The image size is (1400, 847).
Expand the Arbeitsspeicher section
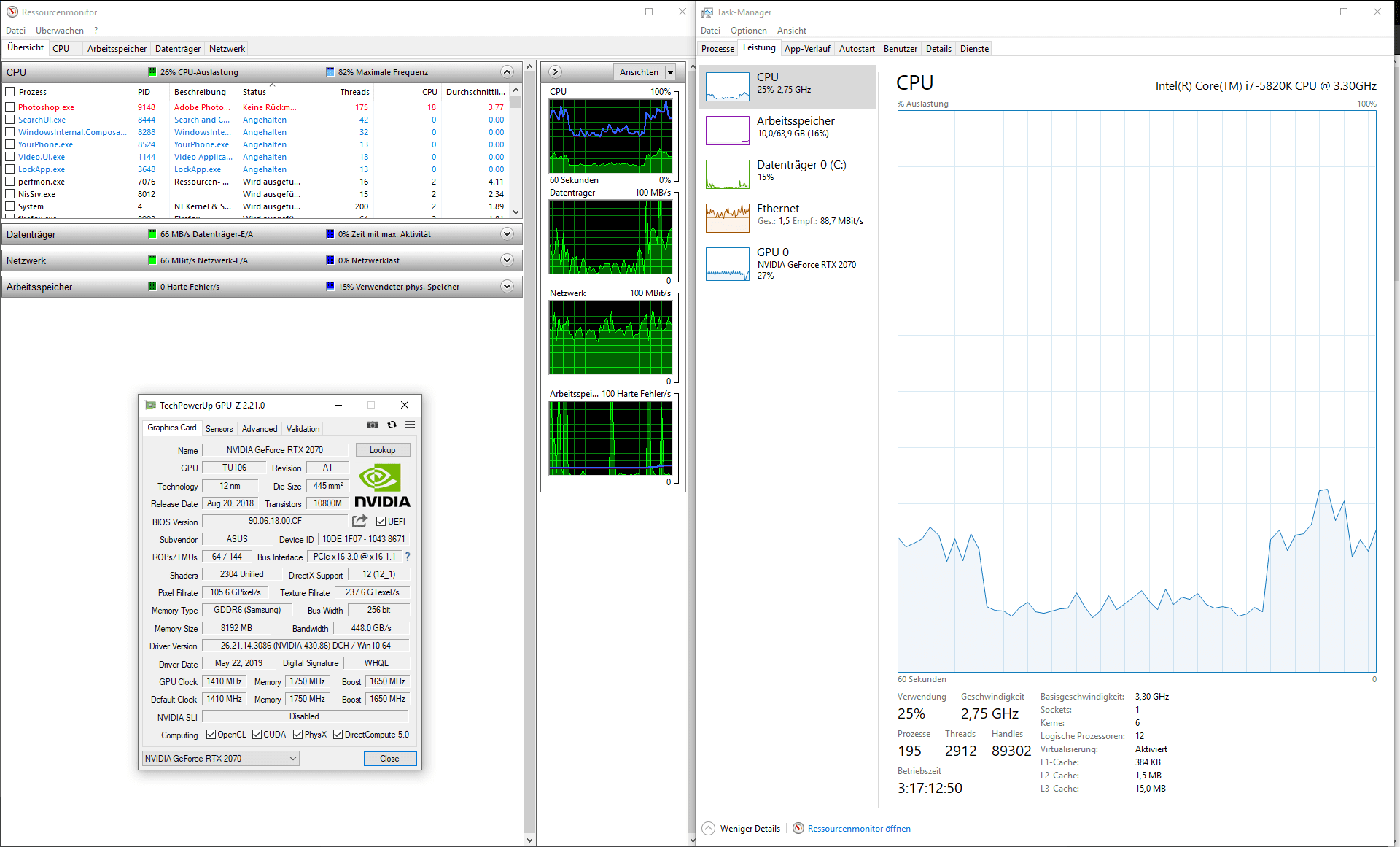(x=507, y=286)
